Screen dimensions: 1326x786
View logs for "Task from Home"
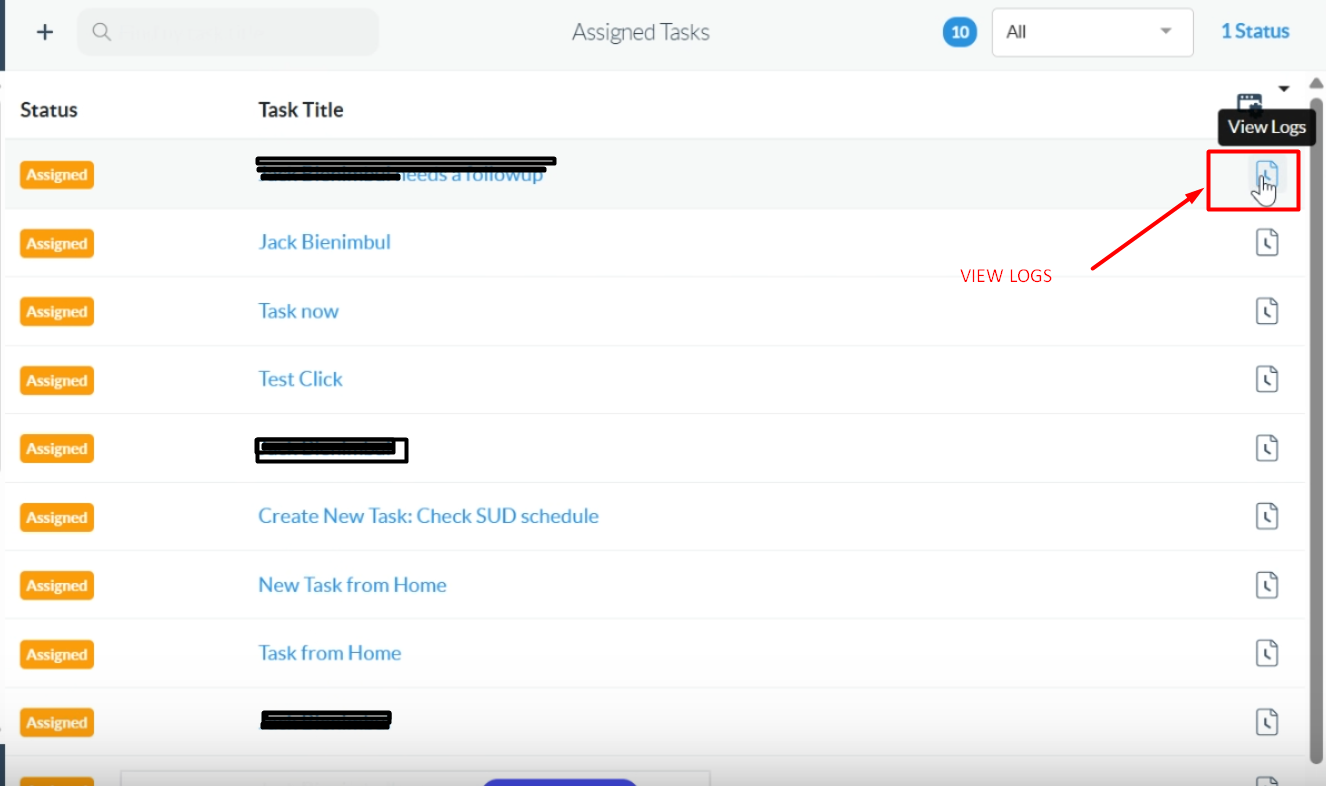[x=1267, y=652]
